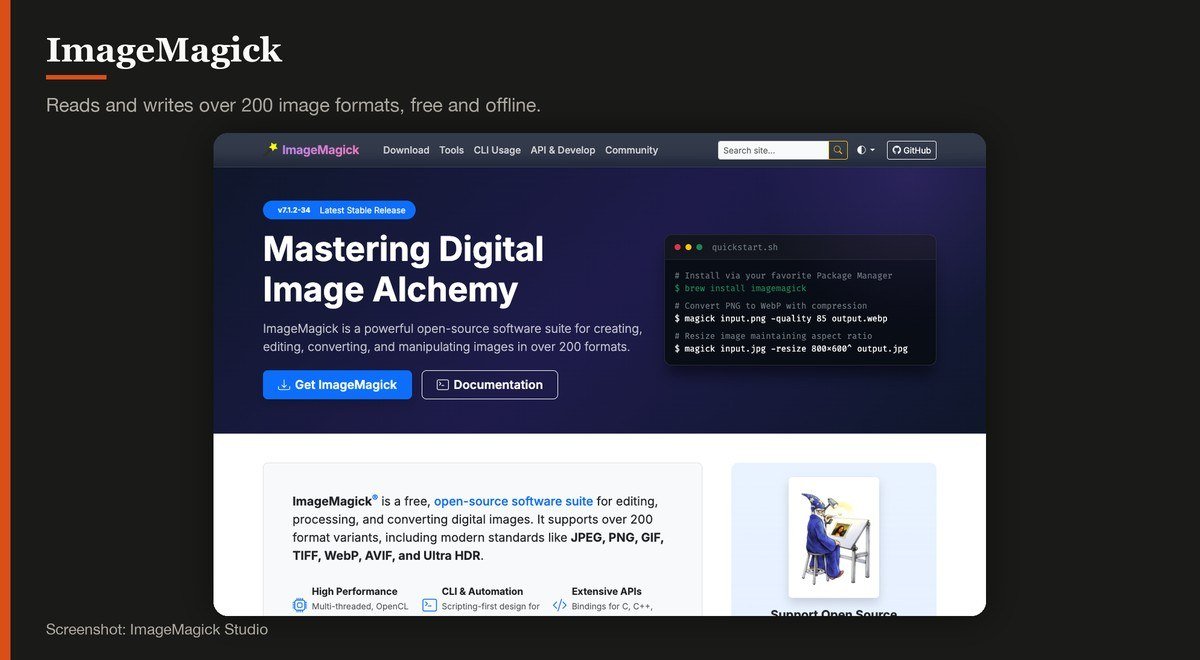Open the API & Develop menu
Viewport: 1200px width, 660px height.
(563, 150)
